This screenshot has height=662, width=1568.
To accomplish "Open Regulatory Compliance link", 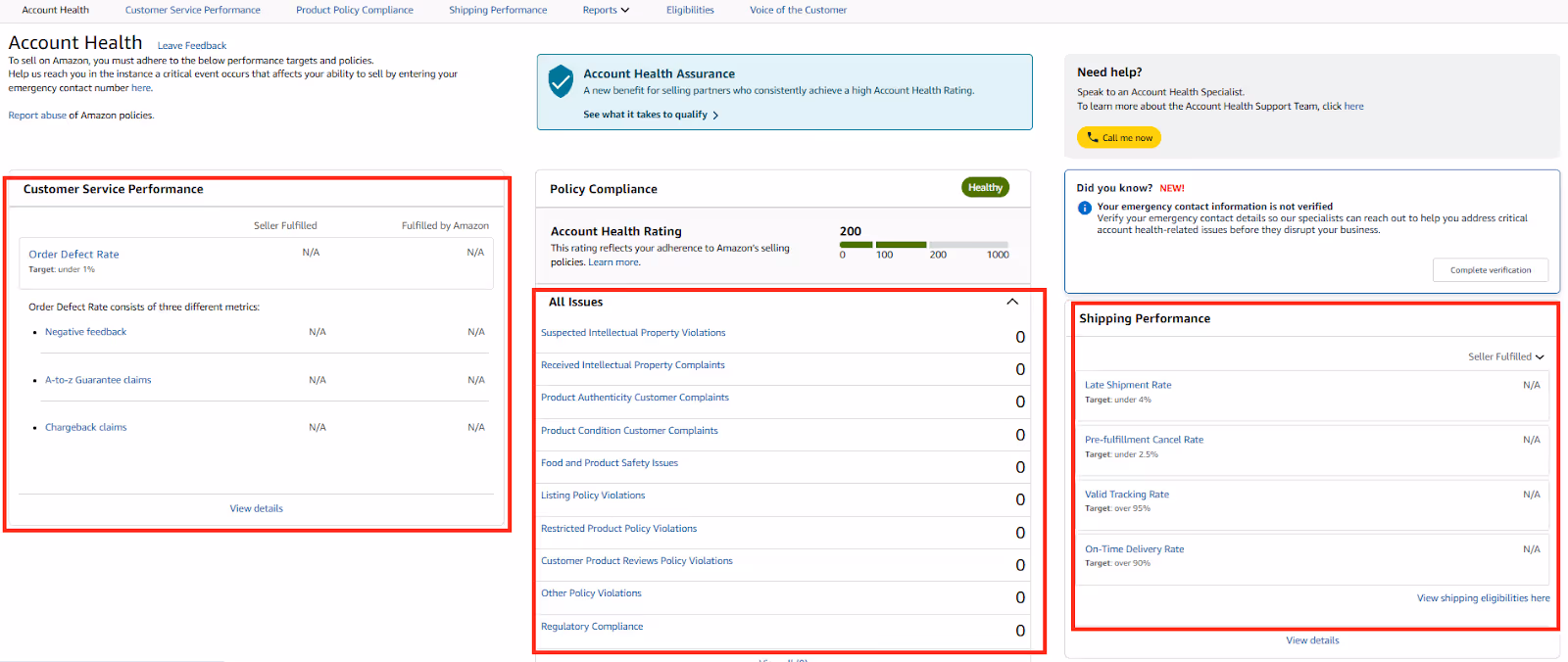I will click(x=592, y=627).
